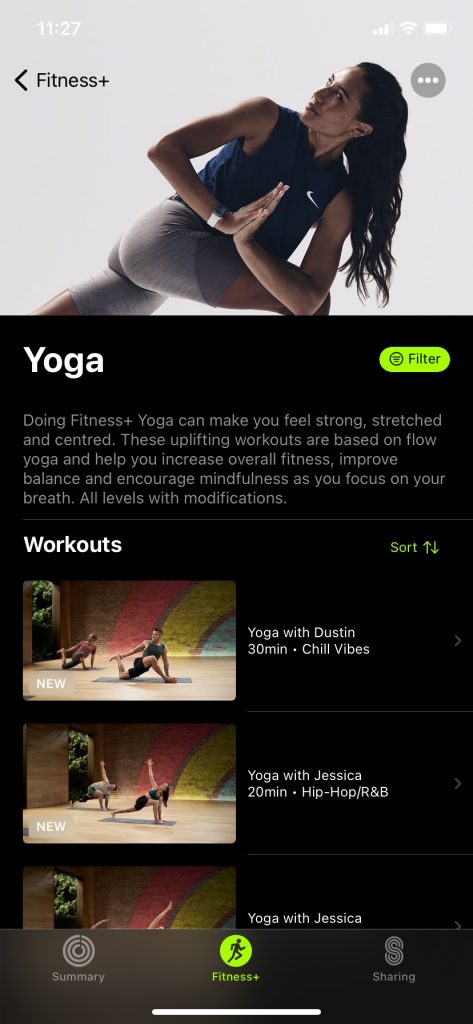473x1024 pixels.
Task: Switch to the Sharing tab
Action: click(393, 959)
